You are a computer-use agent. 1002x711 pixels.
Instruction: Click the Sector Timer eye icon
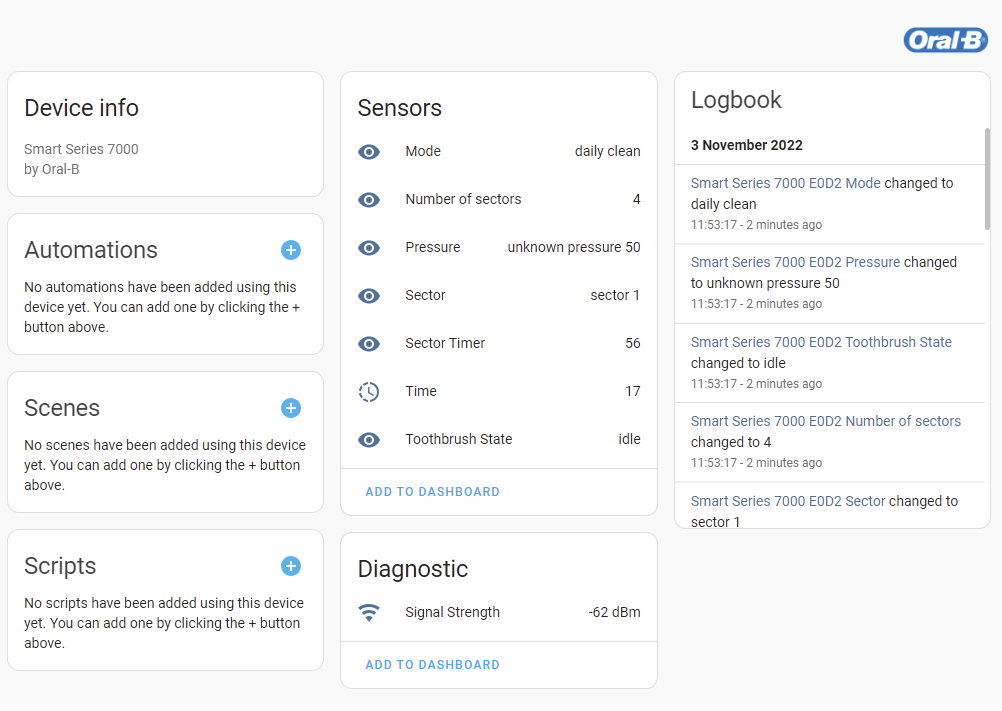[x=369, y=343]
